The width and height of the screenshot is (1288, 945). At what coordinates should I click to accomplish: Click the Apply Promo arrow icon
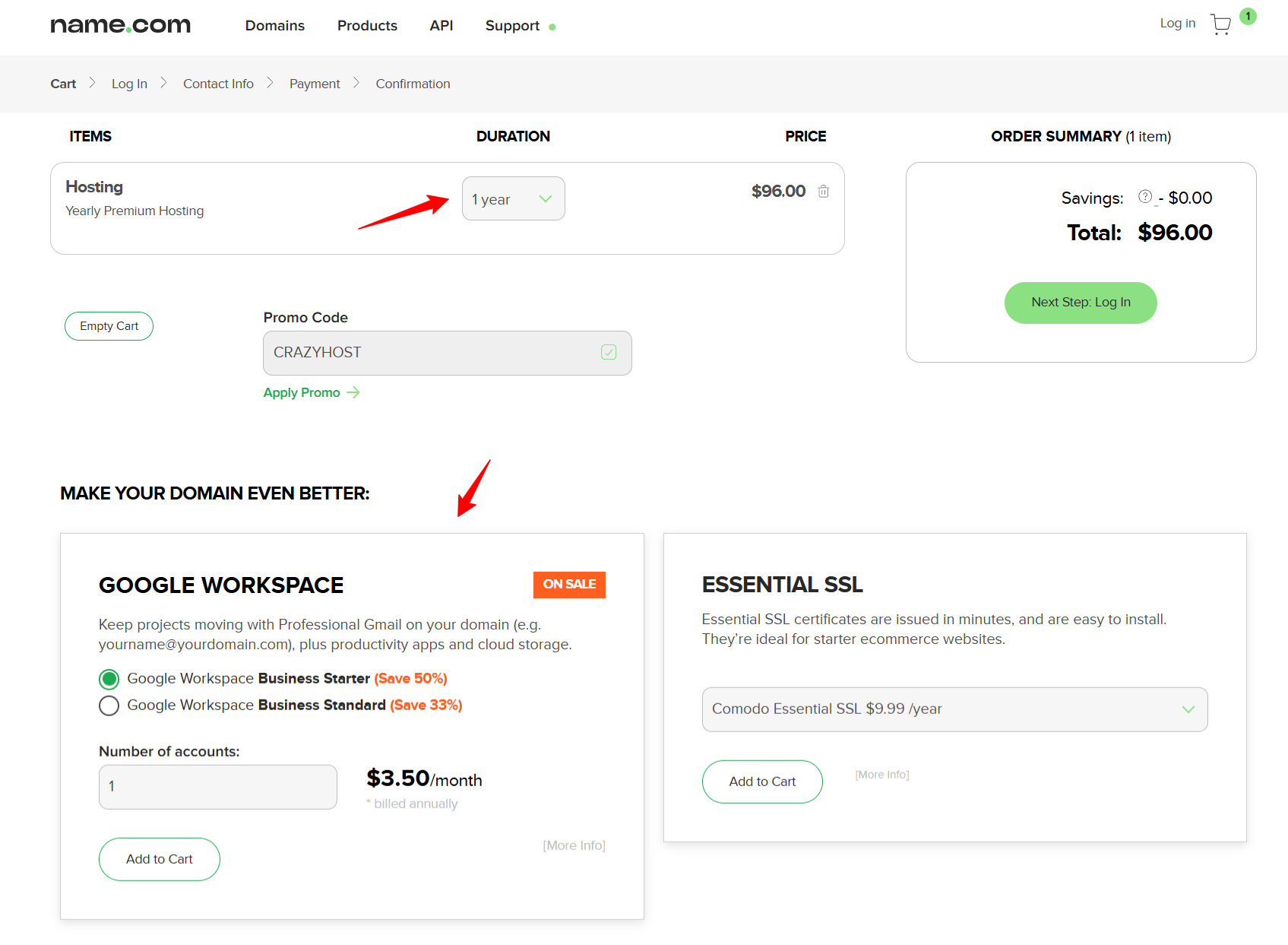[x=353, y=392]
